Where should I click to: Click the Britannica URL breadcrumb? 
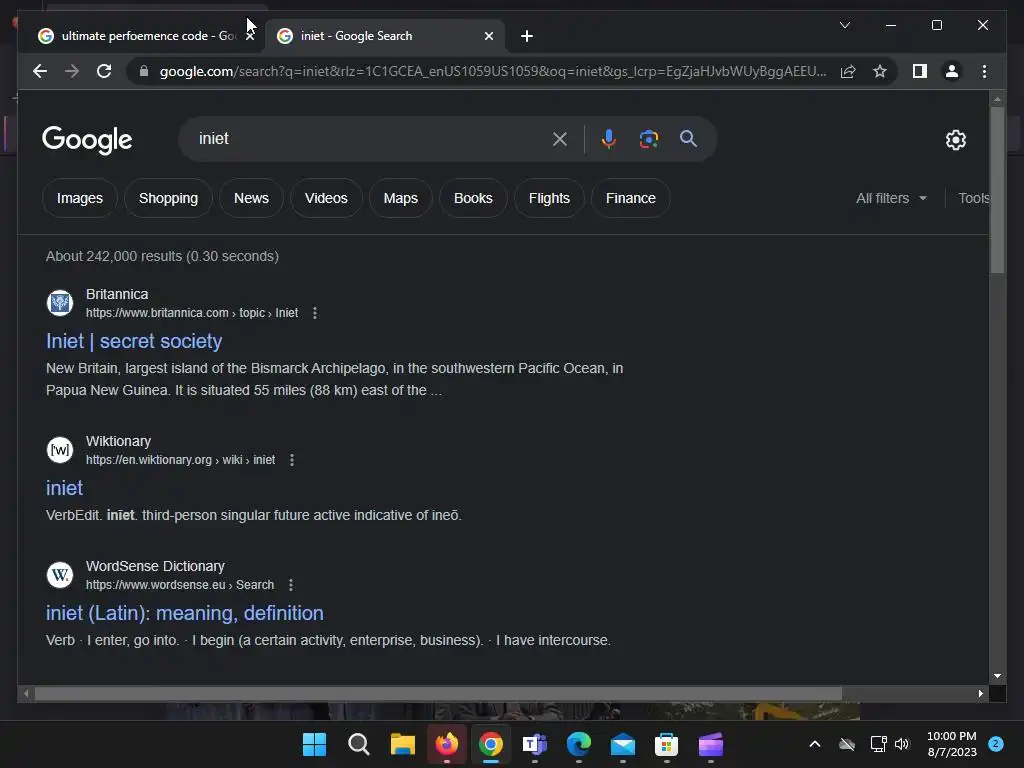pos(192,313)
